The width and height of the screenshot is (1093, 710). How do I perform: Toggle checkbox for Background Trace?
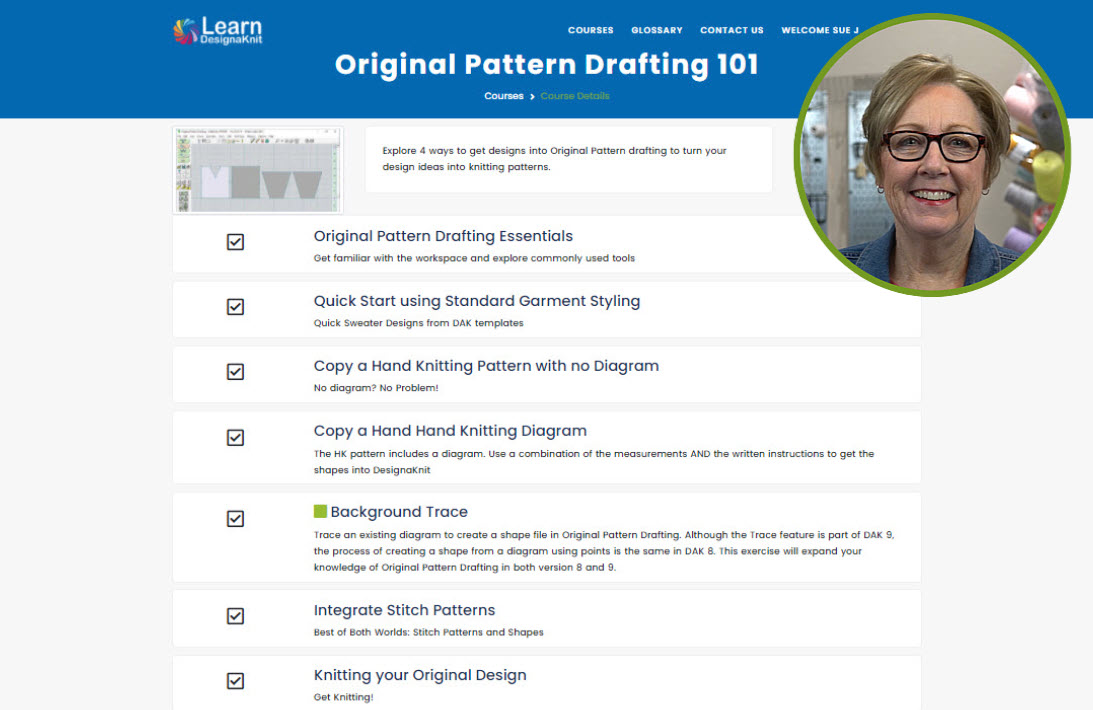click(236, 518)
